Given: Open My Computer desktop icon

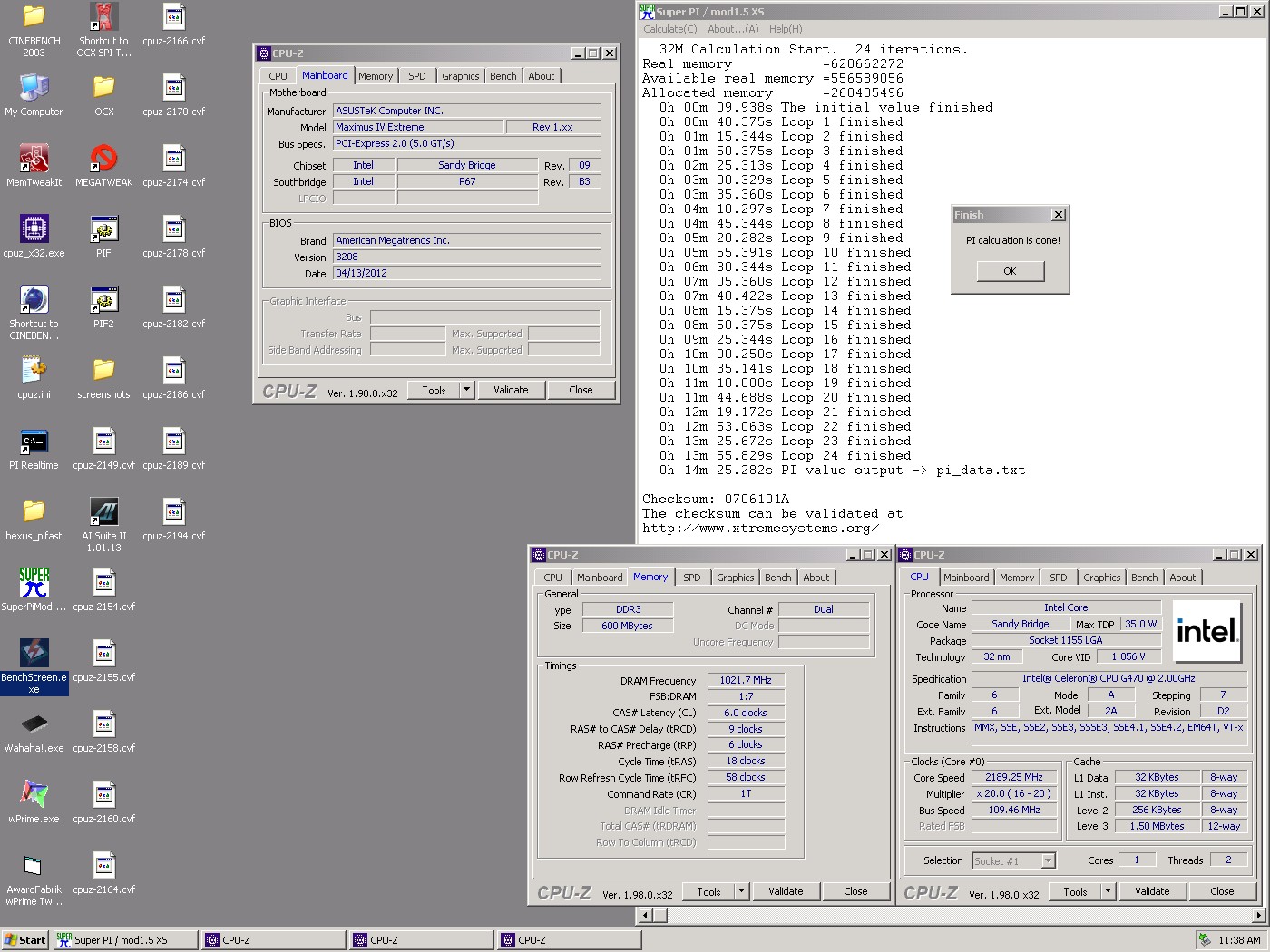Looking at the screenshot, I should coord(34,88).
